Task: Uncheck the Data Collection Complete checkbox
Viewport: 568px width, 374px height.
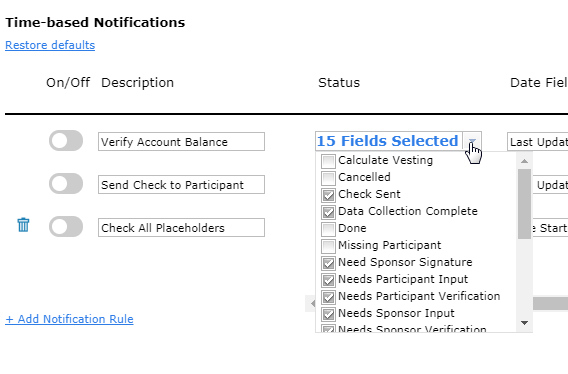Action: coord(328,212)
